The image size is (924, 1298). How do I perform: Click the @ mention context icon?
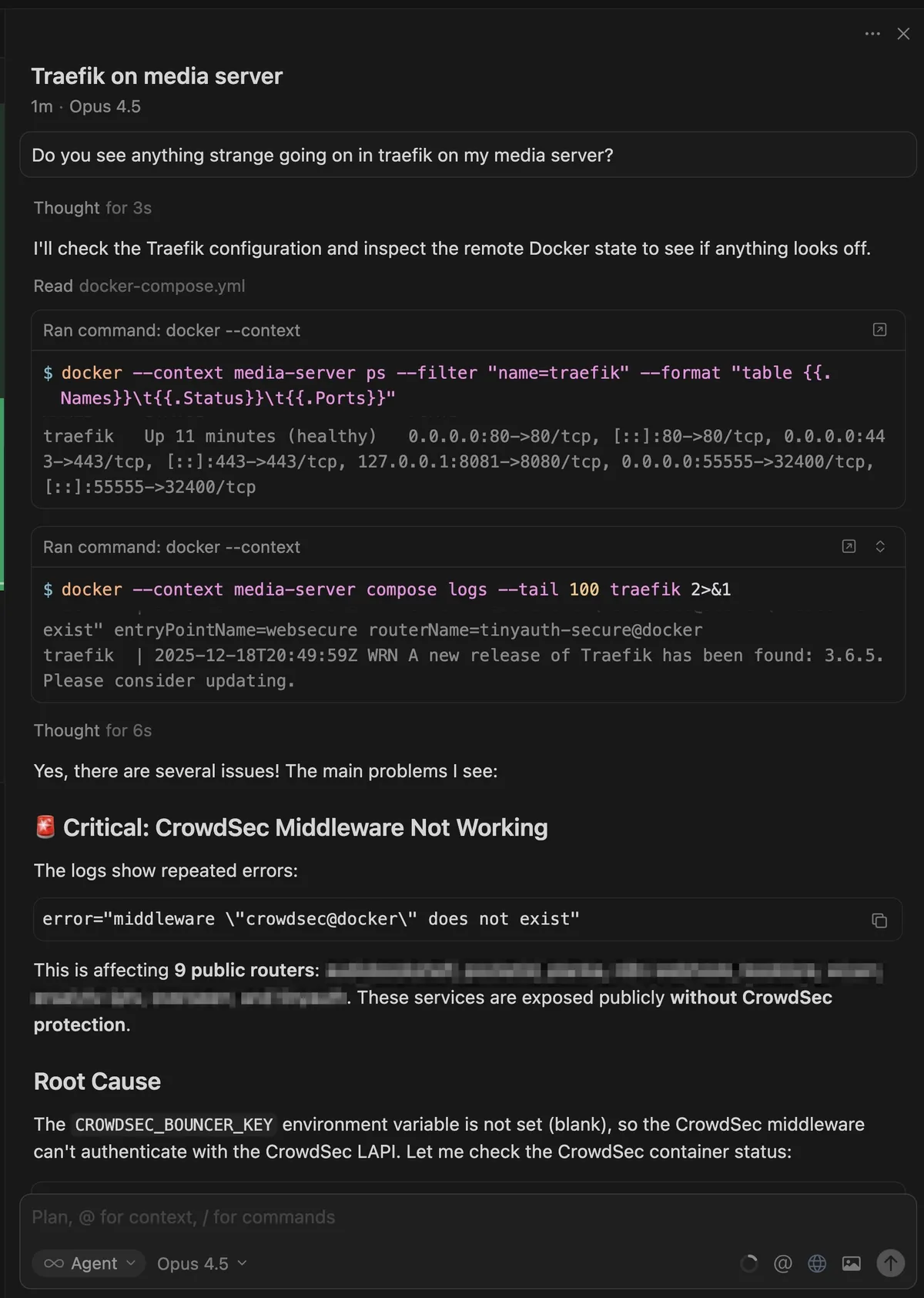[782, 1263]
